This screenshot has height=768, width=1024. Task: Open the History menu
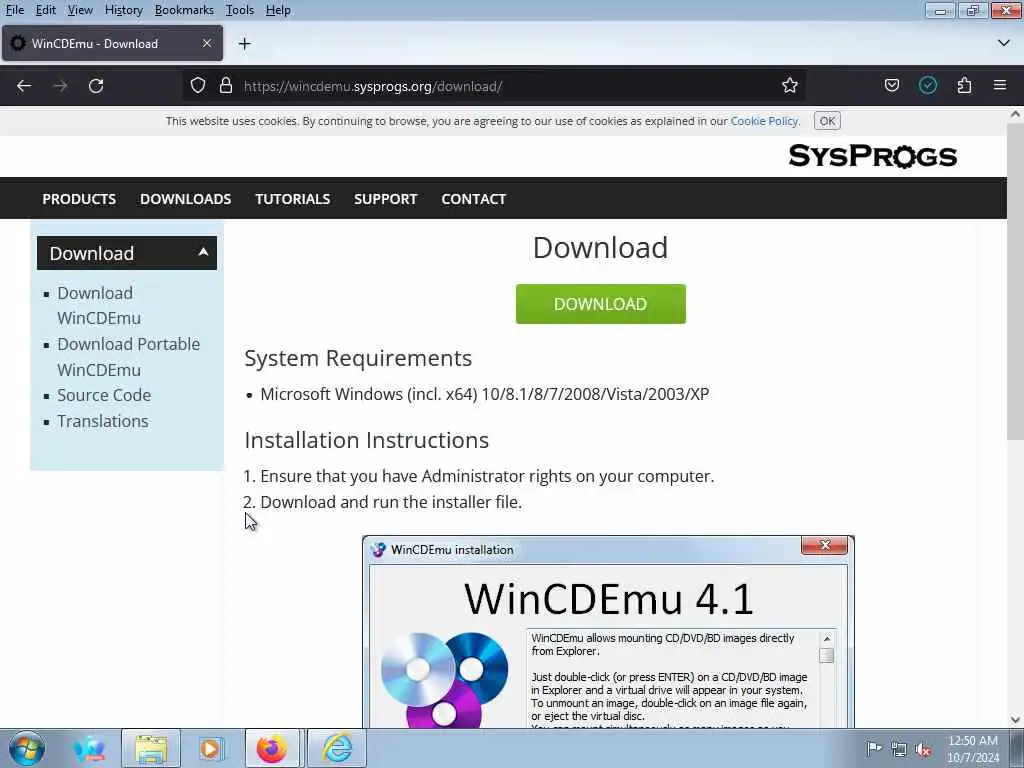(123, 10)
